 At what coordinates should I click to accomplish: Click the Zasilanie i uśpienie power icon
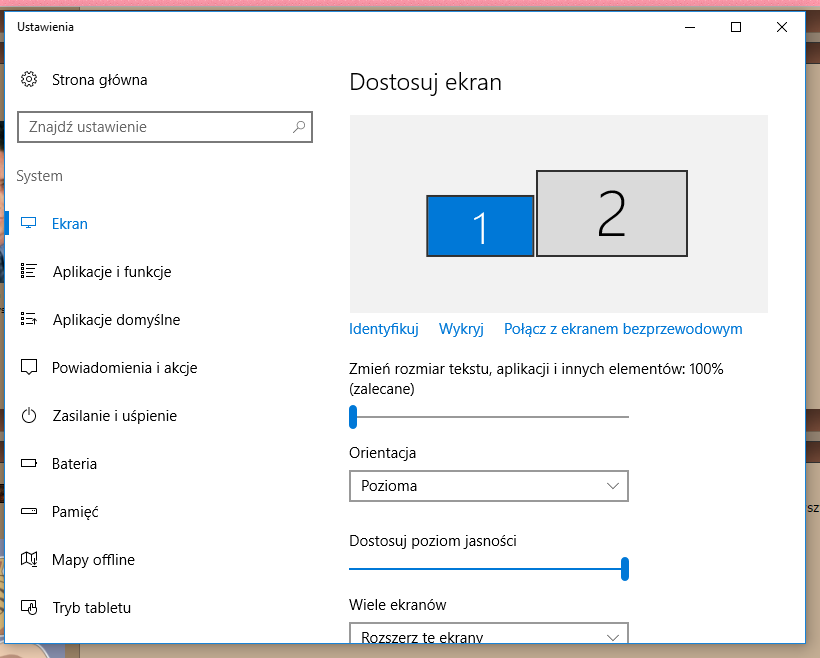29,416
